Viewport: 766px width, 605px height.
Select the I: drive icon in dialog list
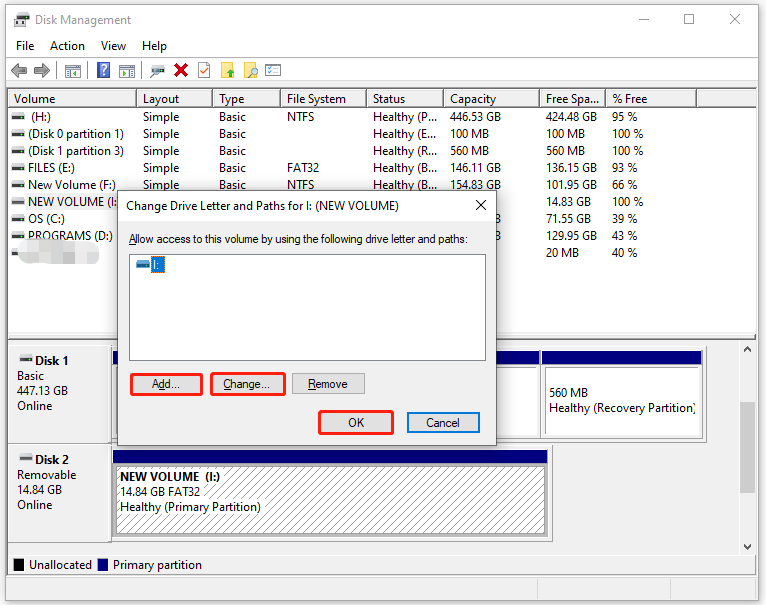(143, 264)
